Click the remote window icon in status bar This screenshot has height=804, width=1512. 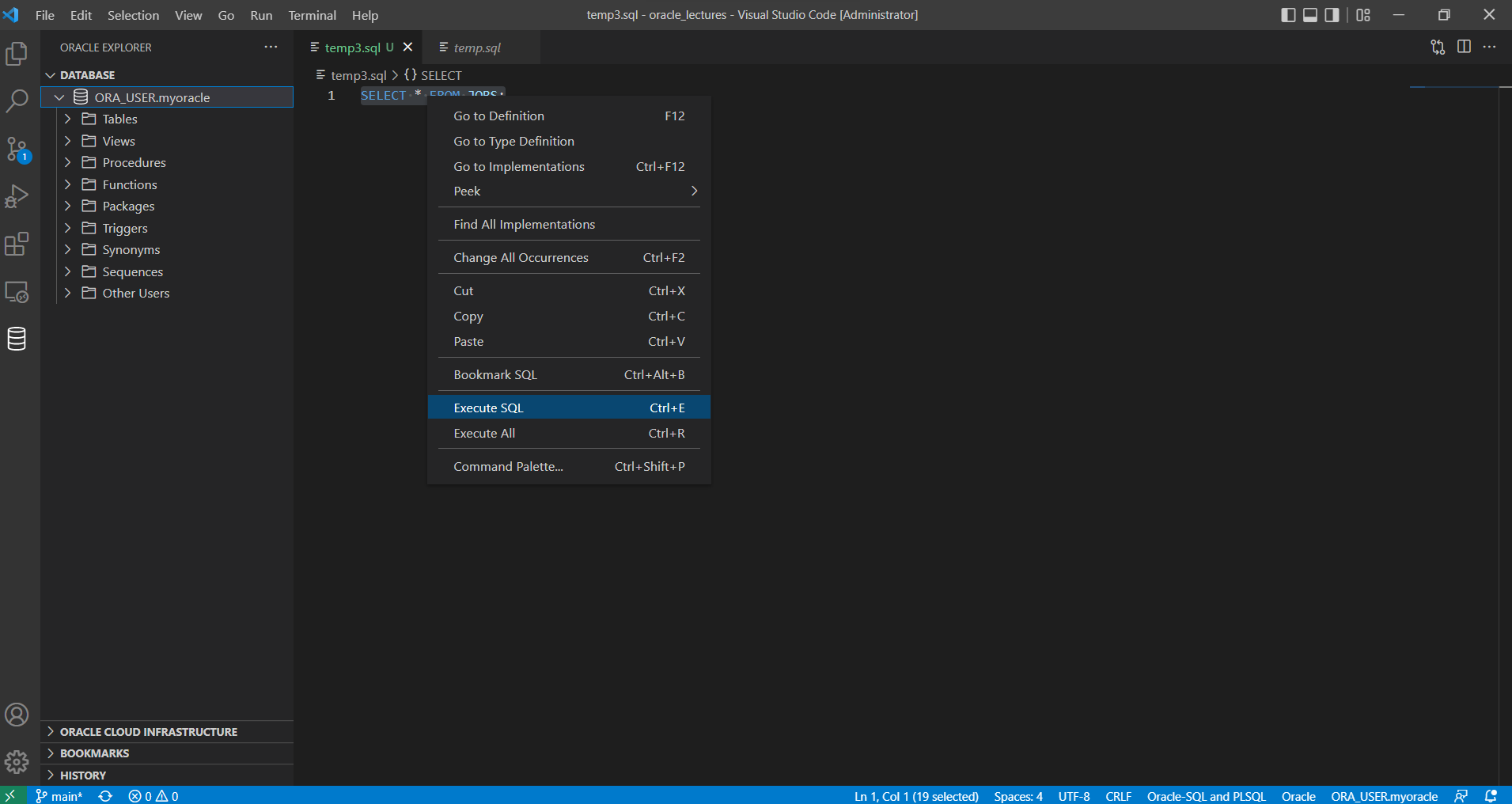(x=10, y=796)
